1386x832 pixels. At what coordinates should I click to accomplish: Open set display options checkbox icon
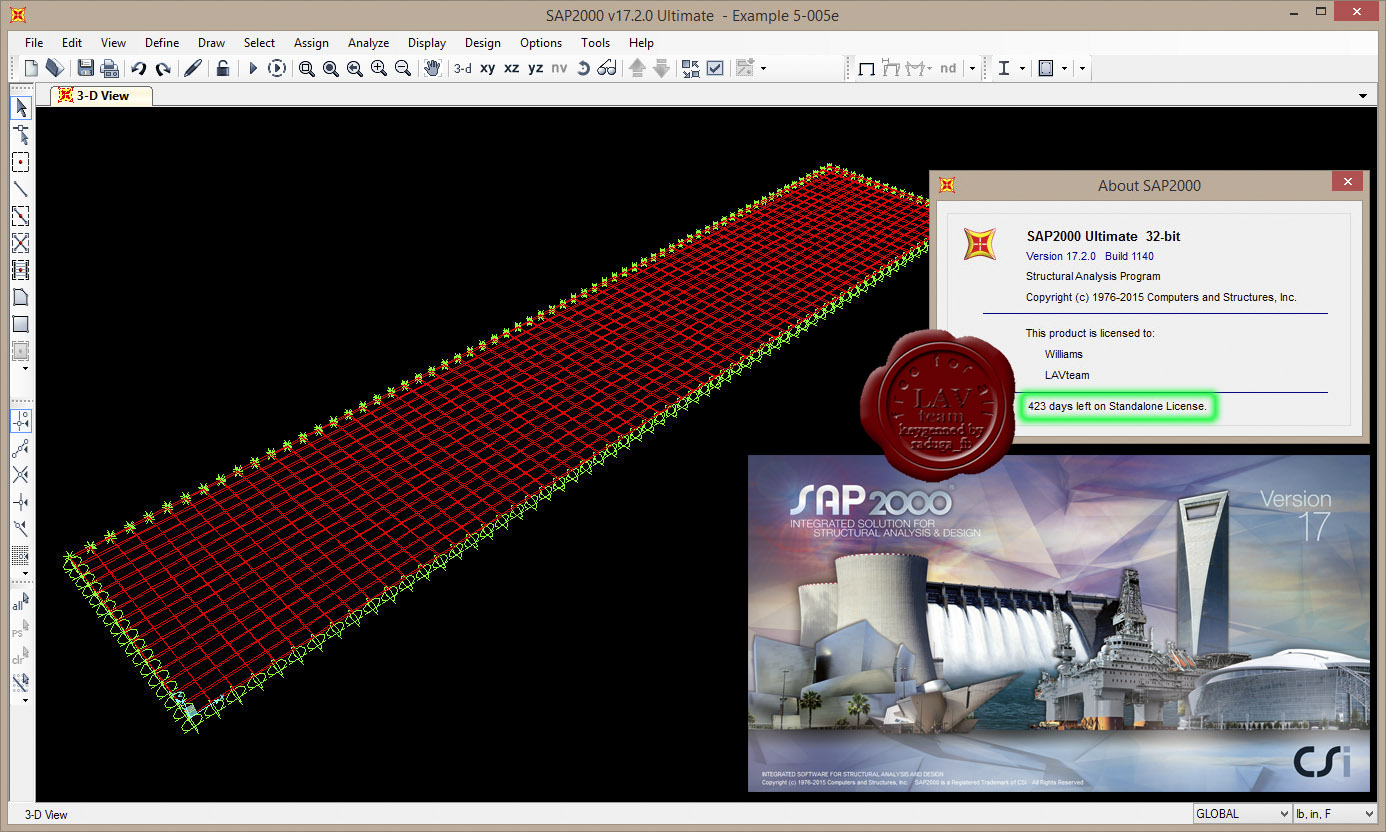tap(715, 68)
